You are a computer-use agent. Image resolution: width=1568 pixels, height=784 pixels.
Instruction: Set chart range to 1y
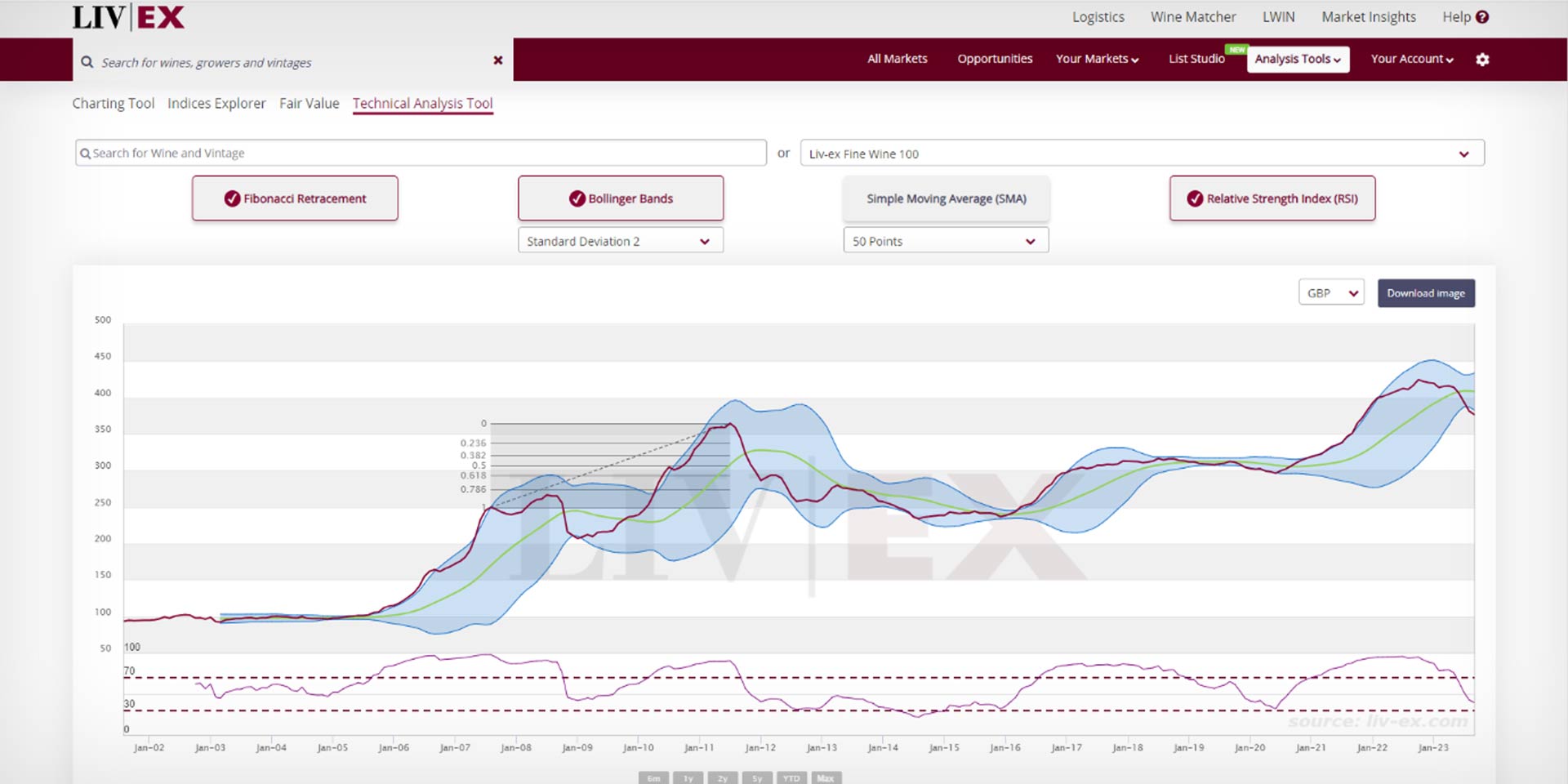[x=688, y=778]
